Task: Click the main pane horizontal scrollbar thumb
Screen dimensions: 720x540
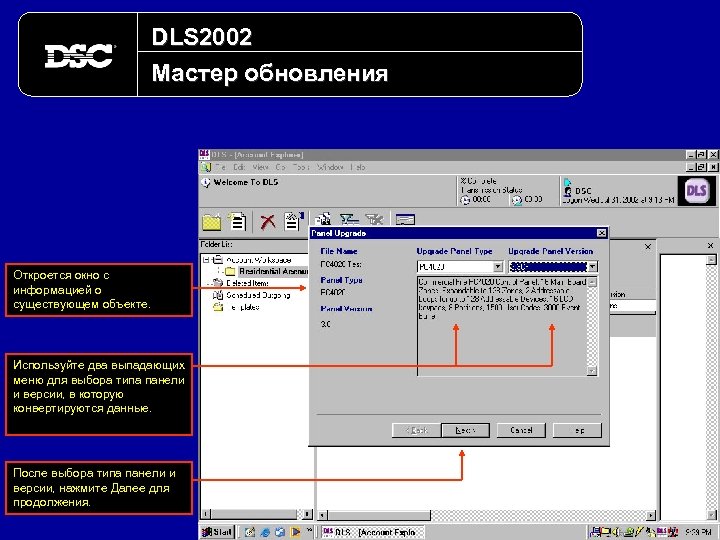Action: (x=379, y=515)
